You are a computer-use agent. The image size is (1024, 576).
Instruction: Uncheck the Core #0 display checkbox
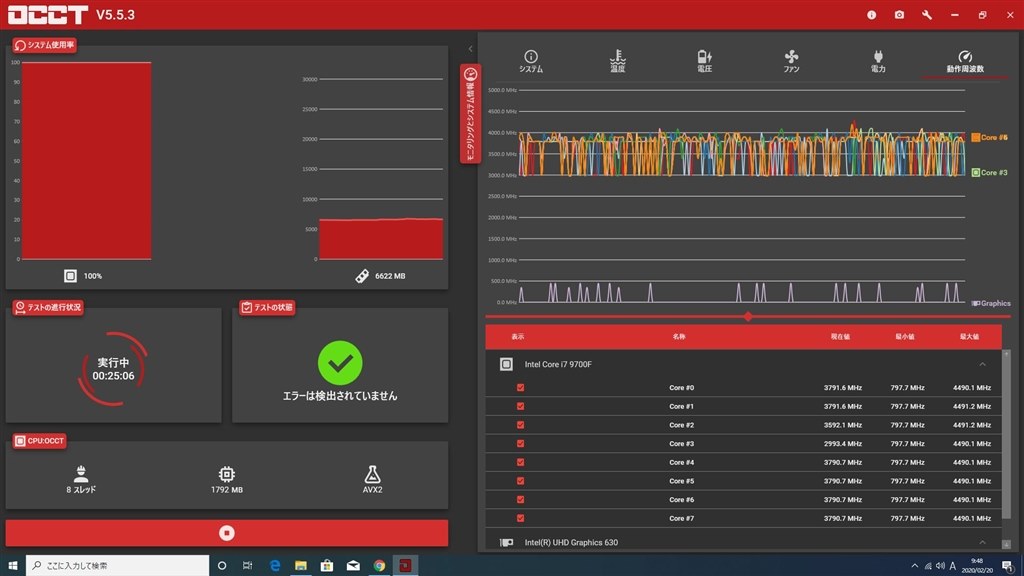point(520,387)
